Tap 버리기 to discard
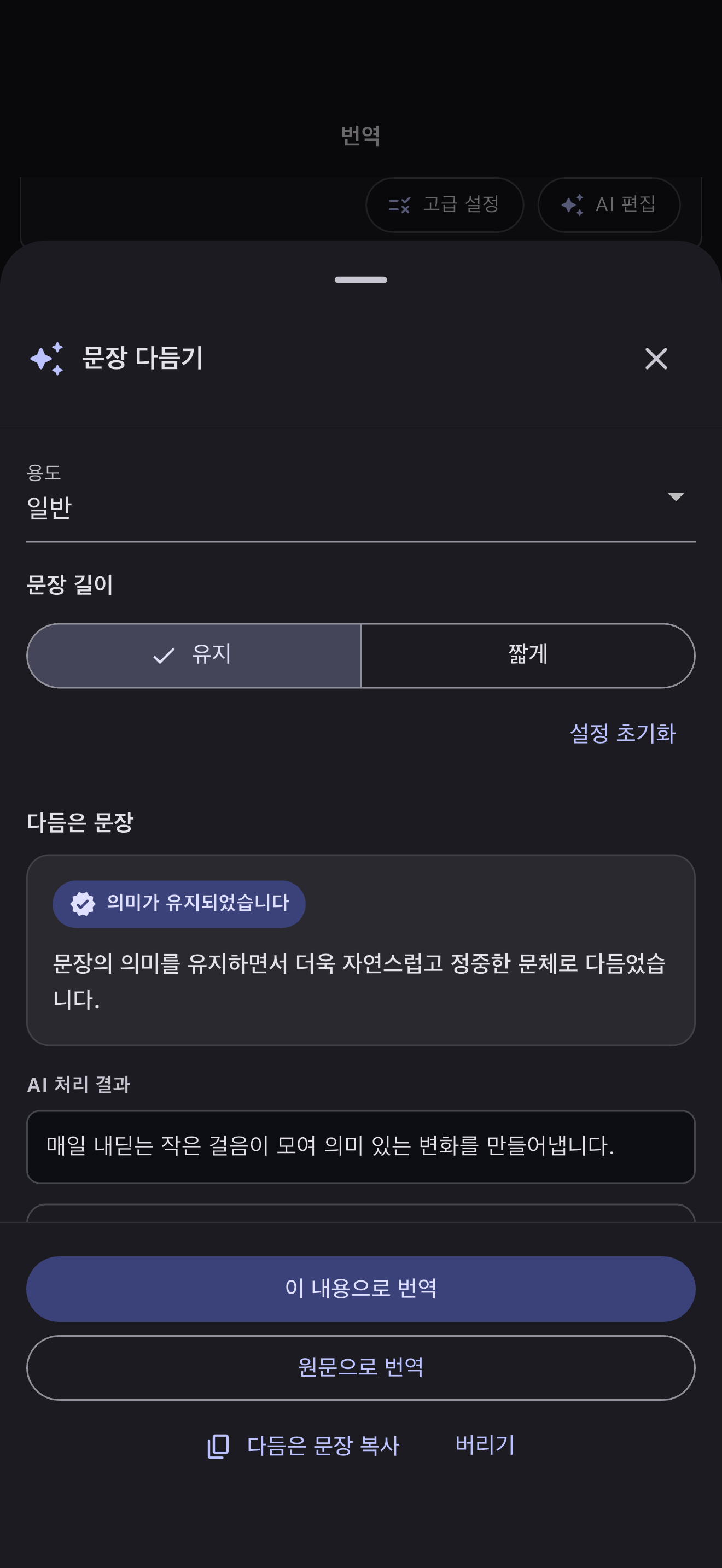 point(485,1445)
